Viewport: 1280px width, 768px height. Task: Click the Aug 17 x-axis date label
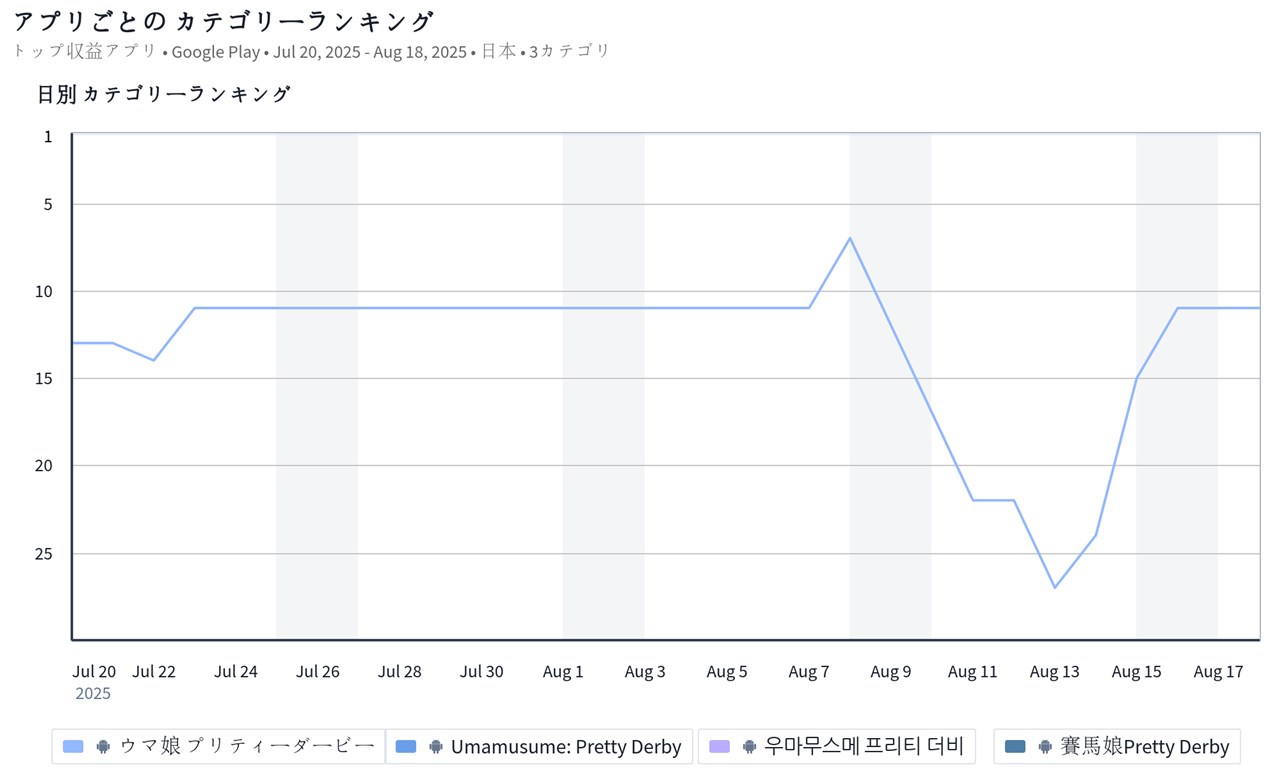click(1218, 672)
